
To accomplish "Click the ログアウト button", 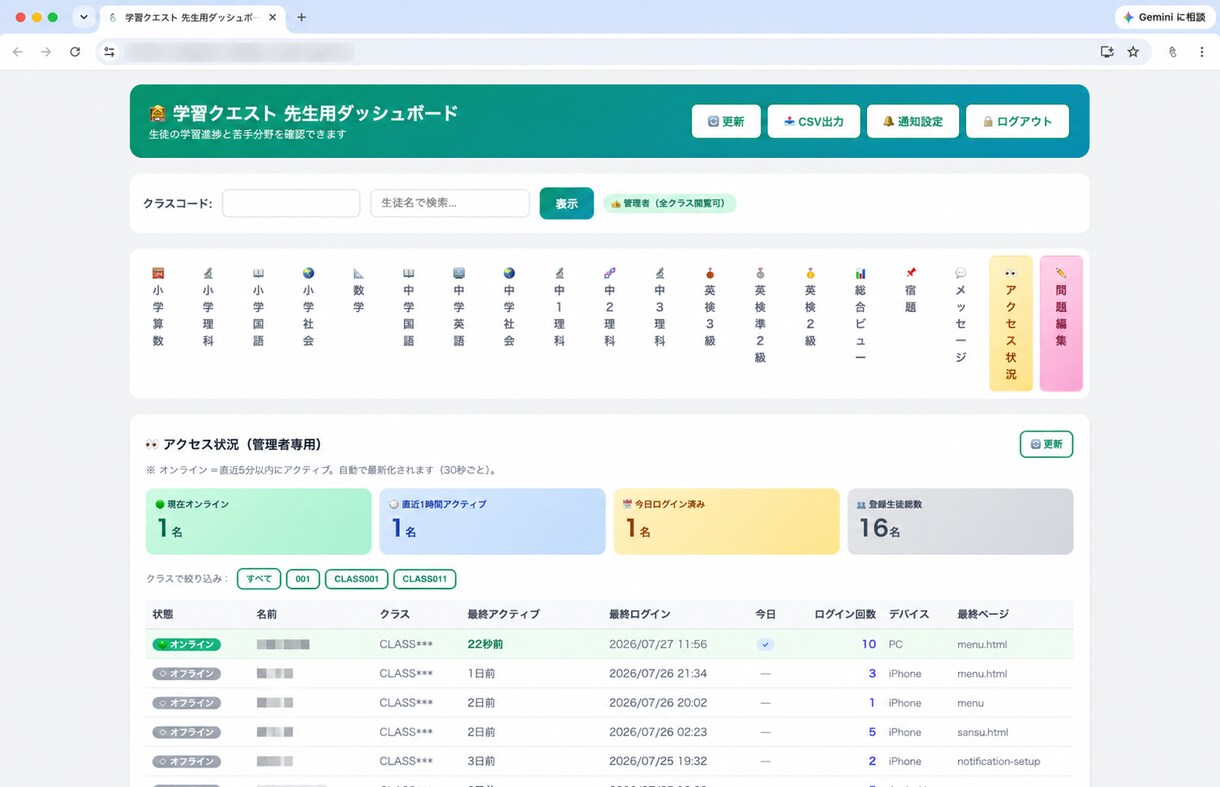I will (x=1017, y=121).
